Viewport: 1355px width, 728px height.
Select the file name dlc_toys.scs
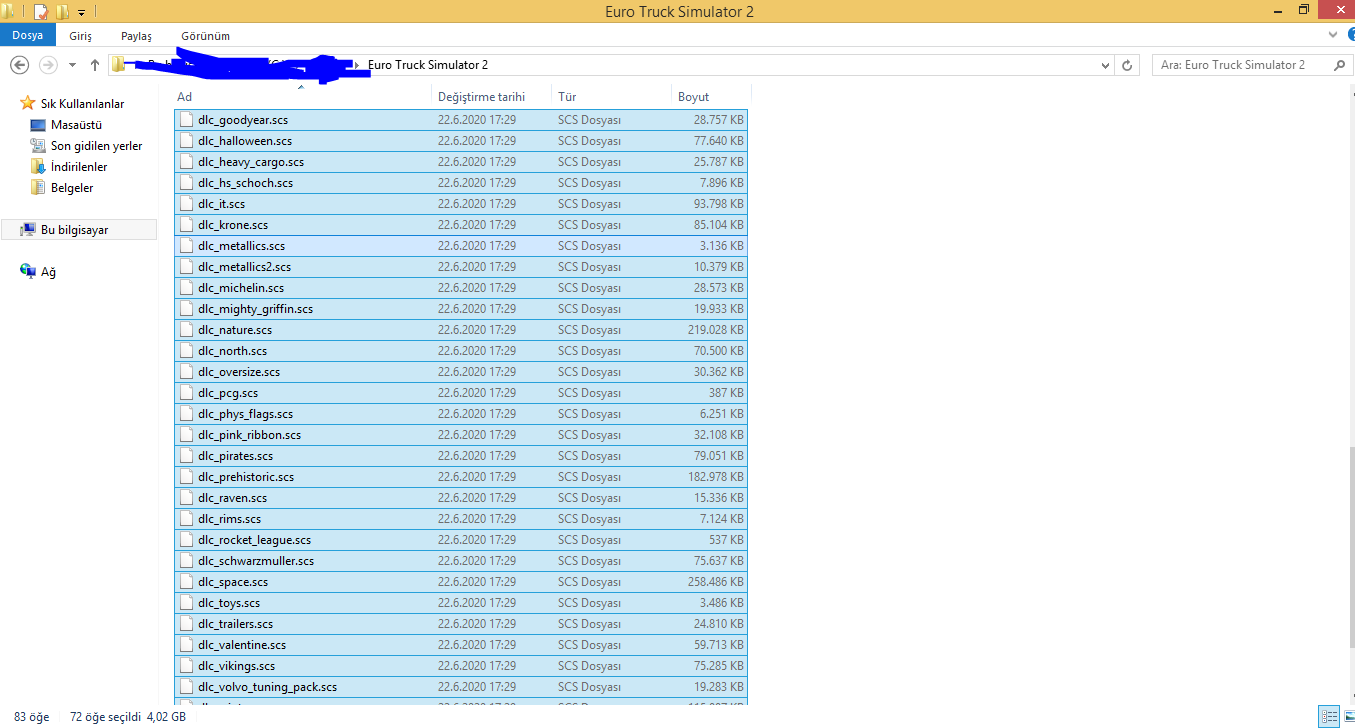pyautogui.click(x=229, y=603)
